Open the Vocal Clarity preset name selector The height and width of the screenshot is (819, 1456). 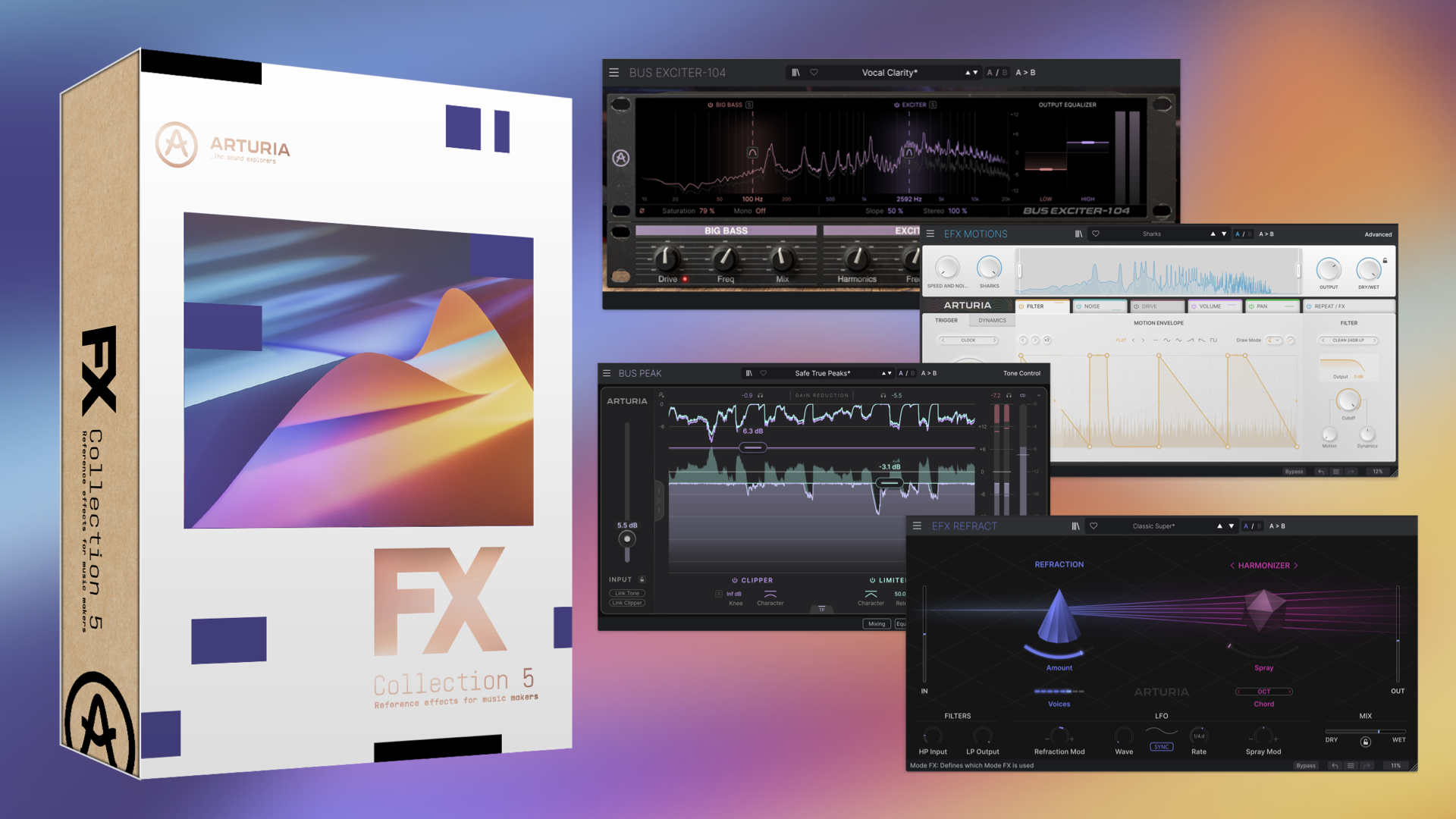(x=890, y=73)
